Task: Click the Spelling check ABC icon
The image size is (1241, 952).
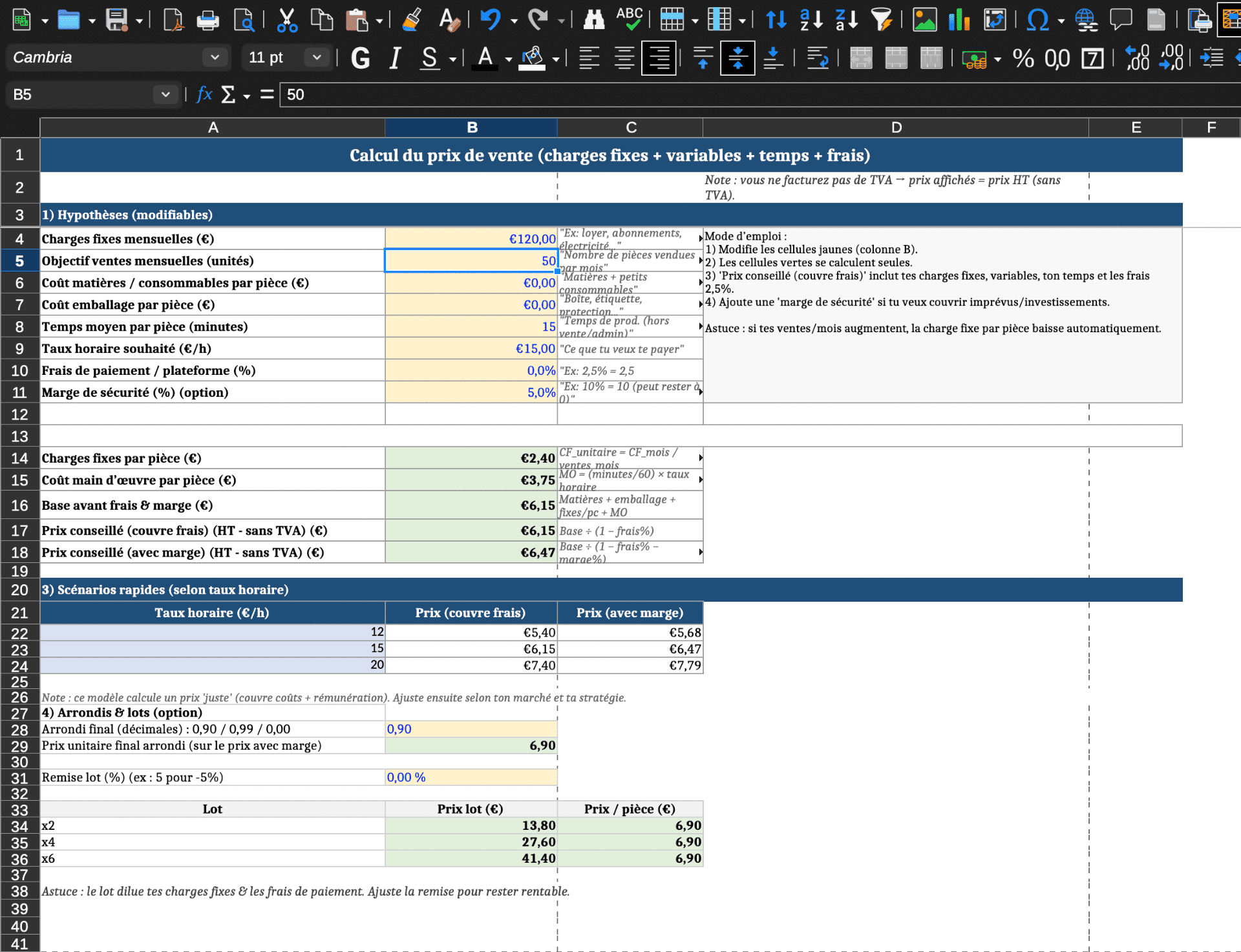Action: point(629,20)
